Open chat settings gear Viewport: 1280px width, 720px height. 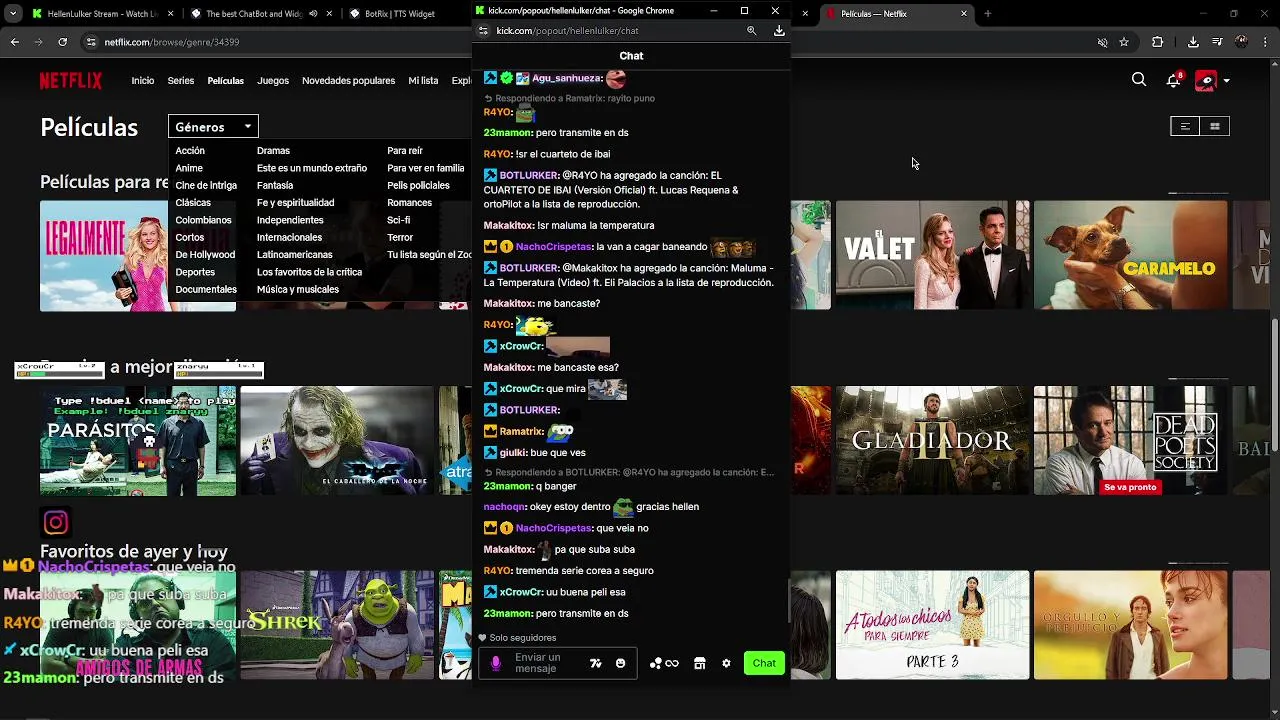point(726,663)
